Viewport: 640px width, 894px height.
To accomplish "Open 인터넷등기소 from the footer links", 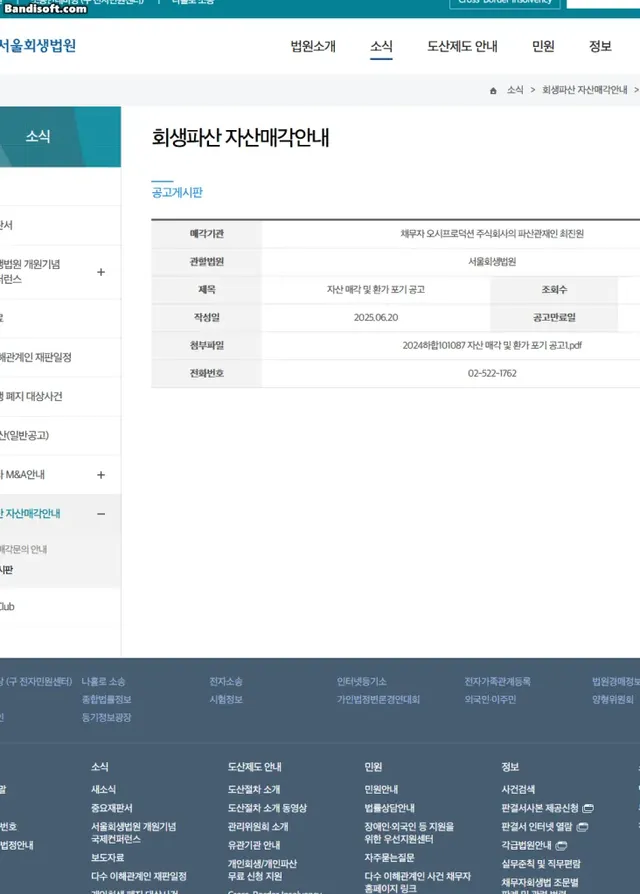I will [x=361, y=682].
